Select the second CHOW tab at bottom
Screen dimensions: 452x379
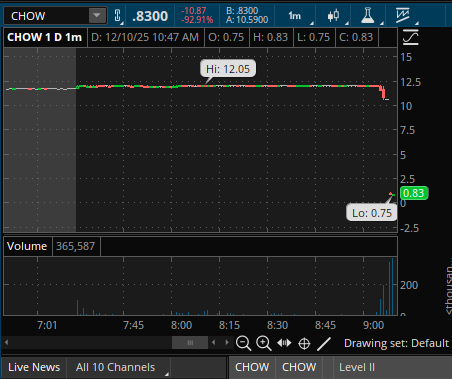coord(299,367)
